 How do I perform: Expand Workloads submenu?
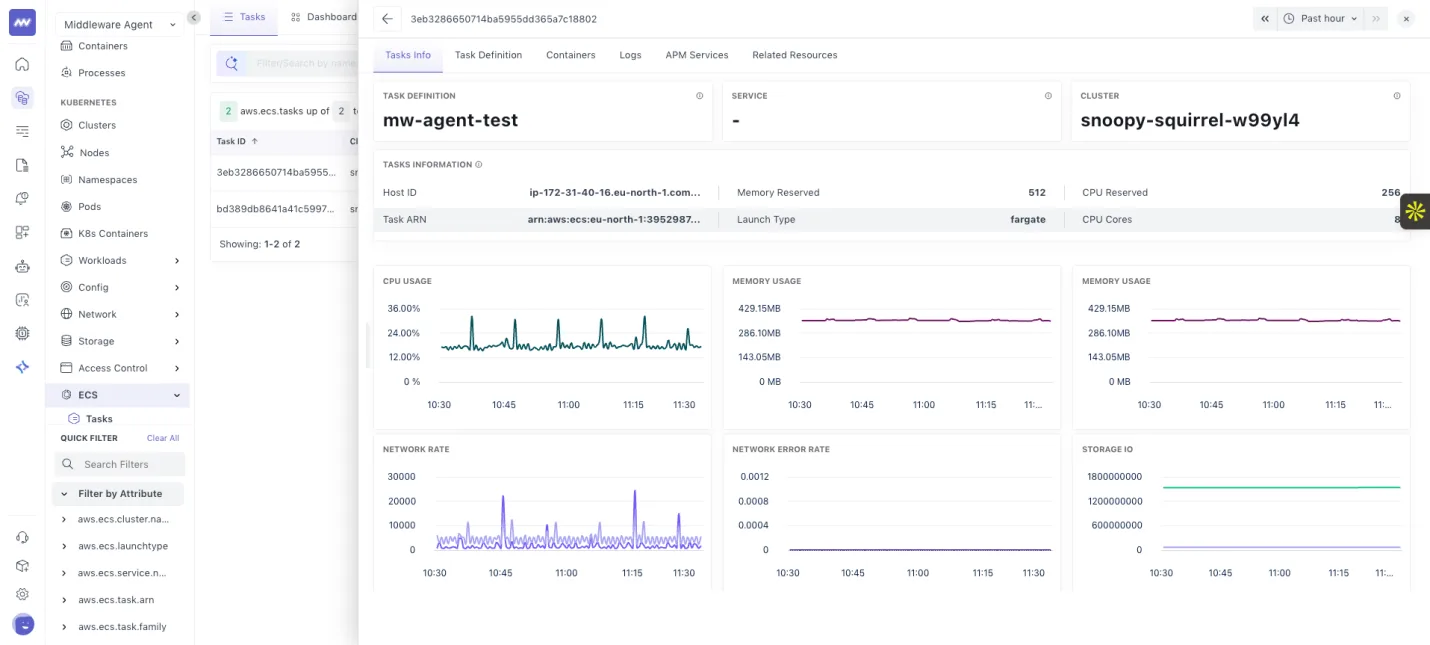(177, 261)
